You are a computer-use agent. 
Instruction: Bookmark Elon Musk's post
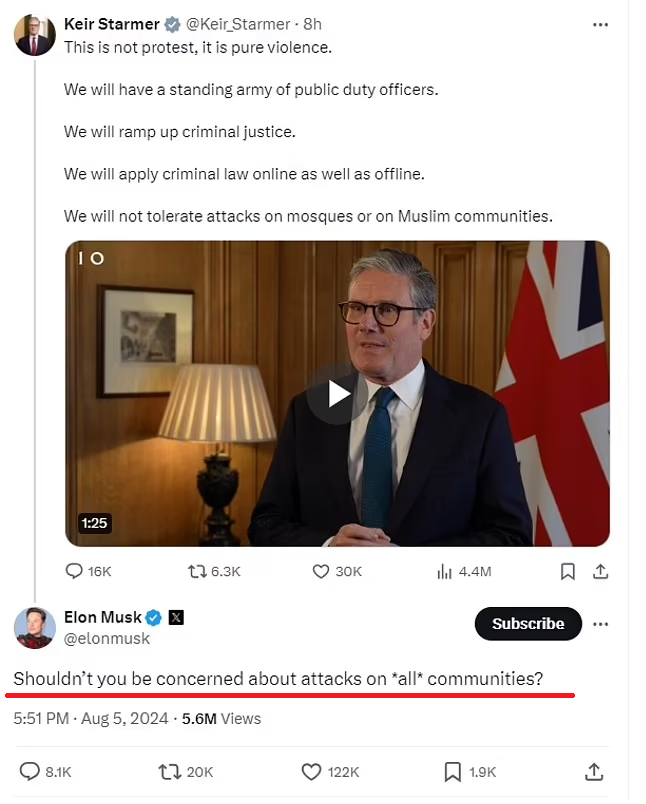452,772
